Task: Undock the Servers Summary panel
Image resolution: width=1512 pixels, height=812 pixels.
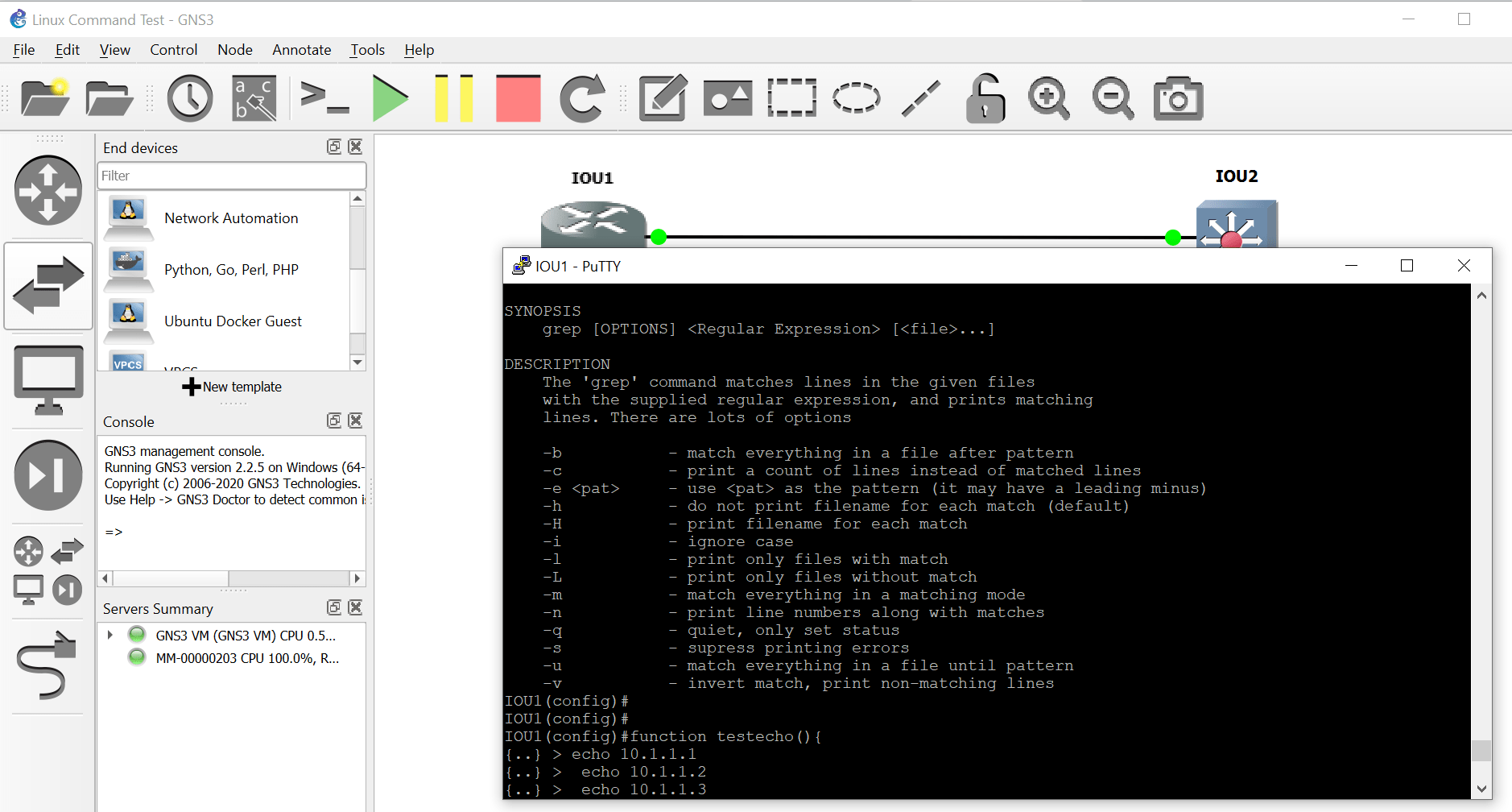Action: [x=334, y=607]
